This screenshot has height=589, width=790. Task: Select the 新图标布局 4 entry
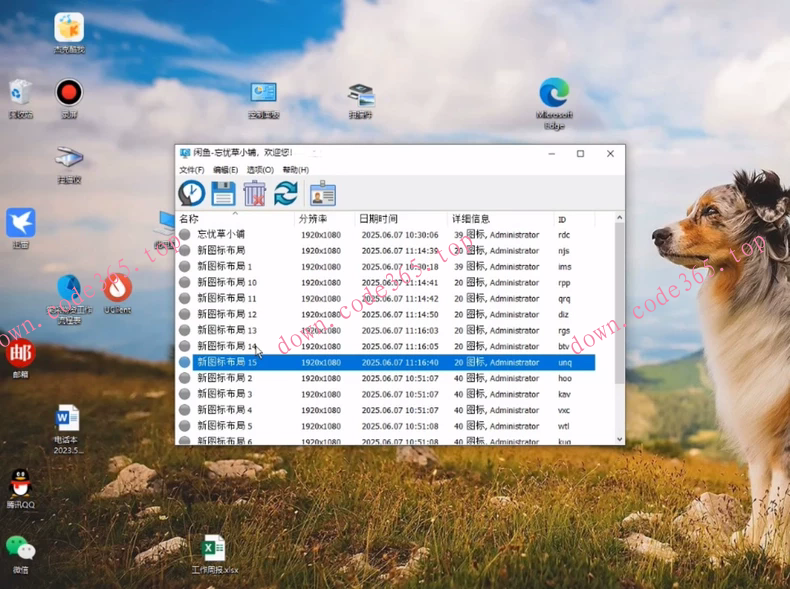(x=386, y=410)
